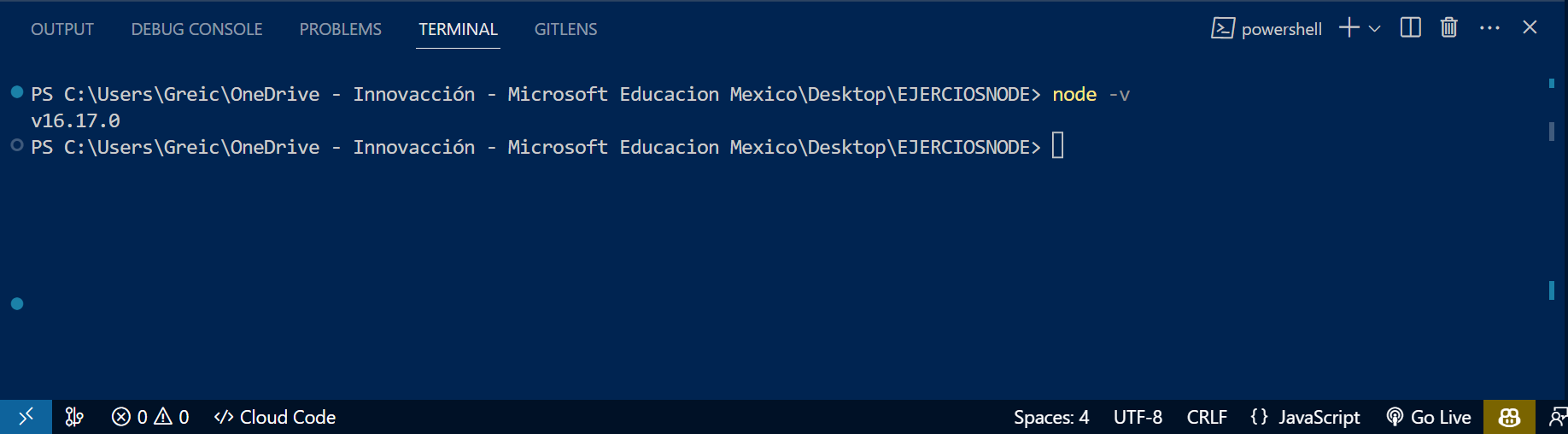The height and width of the screenshot is (434, 1568).
Task: Show errors and warnings count
Action: pos(150,417)
